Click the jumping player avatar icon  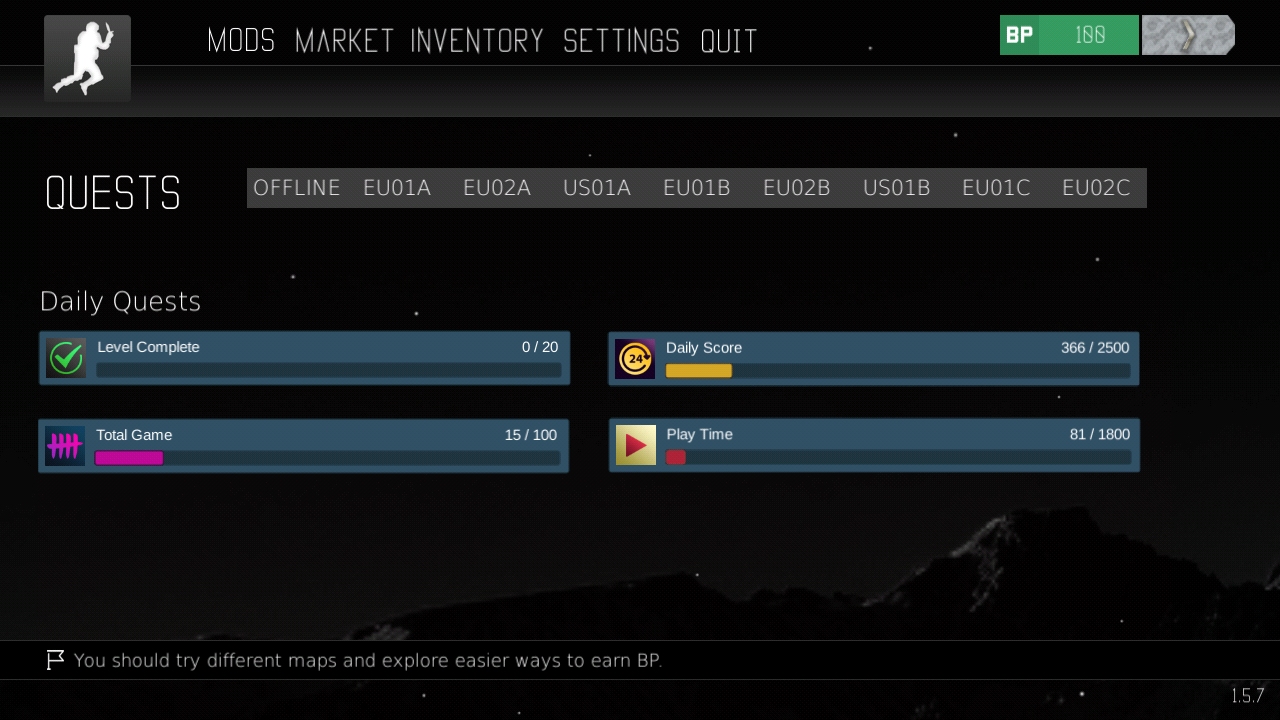click(87, 58)
